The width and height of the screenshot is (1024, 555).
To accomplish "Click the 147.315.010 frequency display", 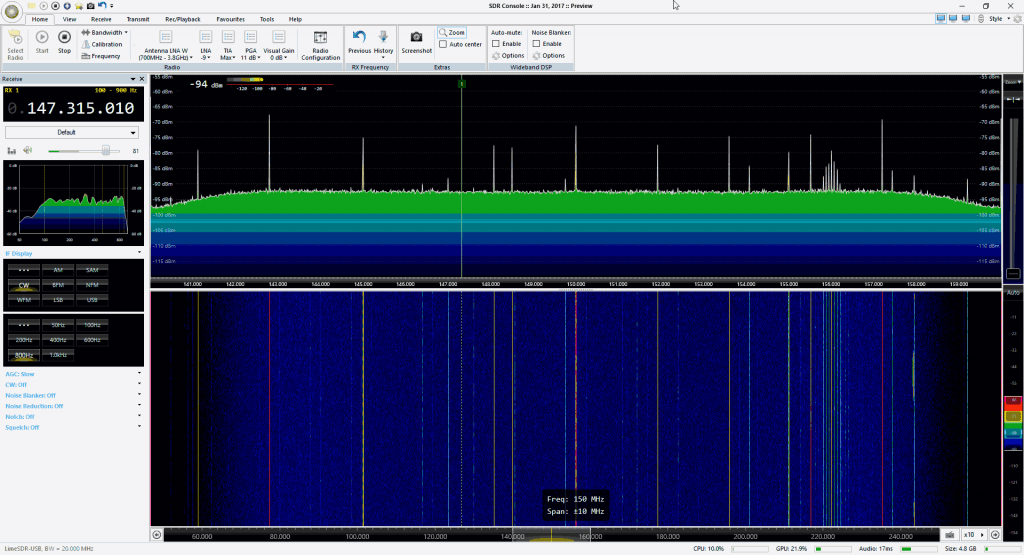I will point(80,108).
